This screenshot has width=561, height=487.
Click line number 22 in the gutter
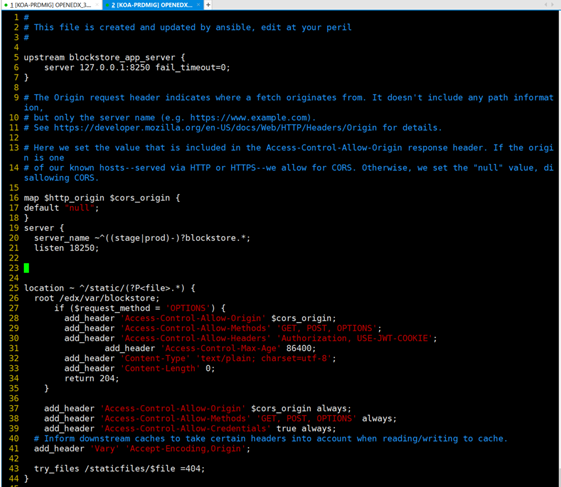14,258
